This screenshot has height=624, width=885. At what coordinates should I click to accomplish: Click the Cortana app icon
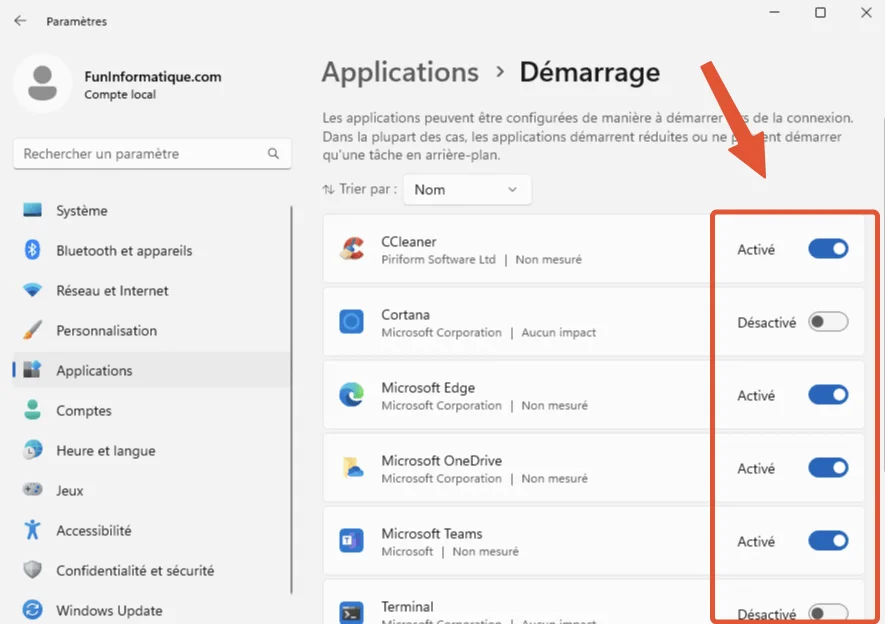(x=353, y=322)
